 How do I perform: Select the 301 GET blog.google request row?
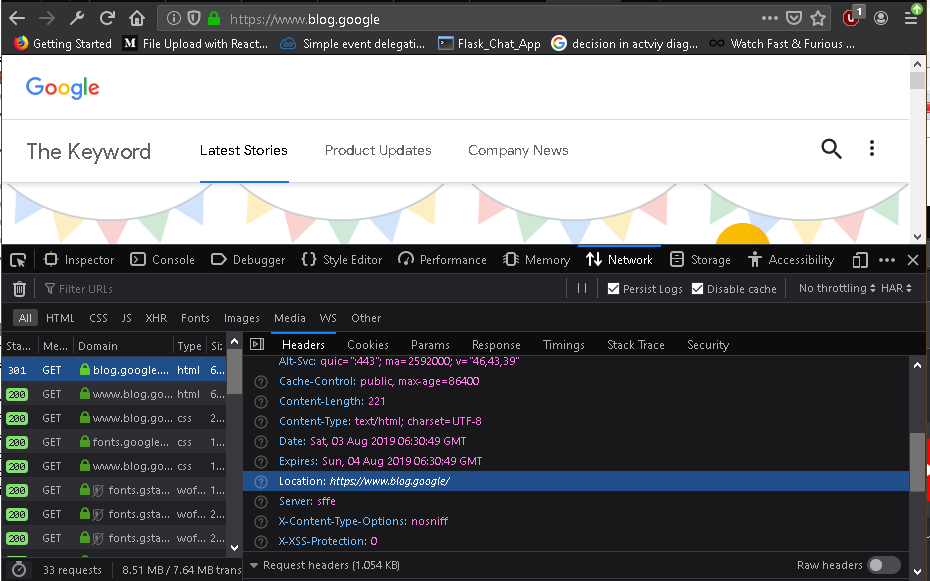pos(114,370)
